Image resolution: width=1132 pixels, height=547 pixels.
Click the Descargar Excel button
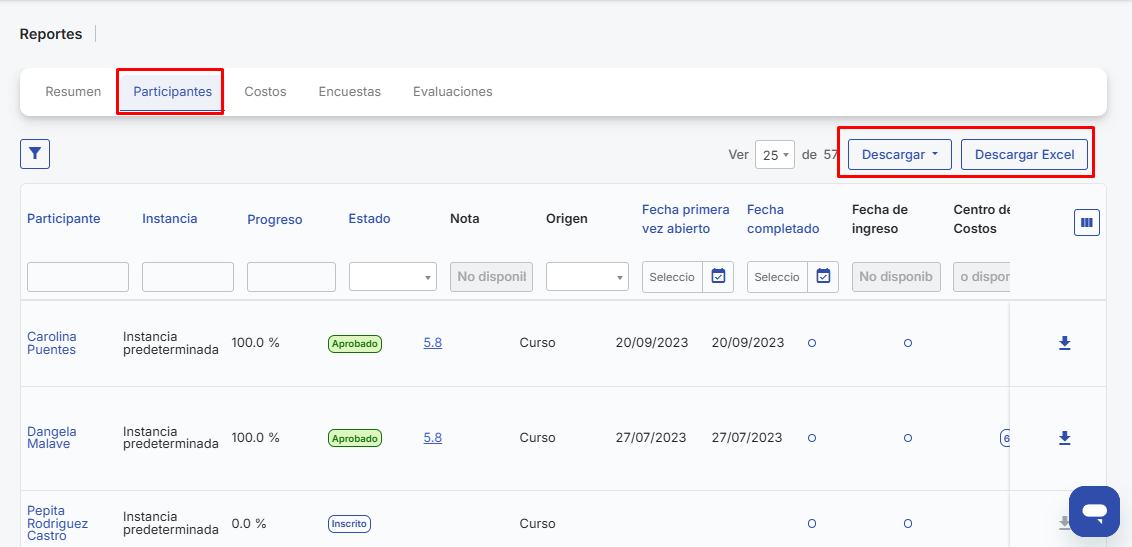tap(1024, 155)
